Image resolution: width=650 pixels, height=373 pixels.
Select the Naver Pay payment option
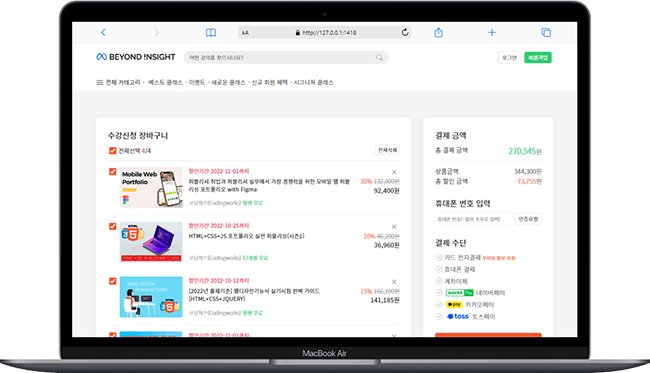(439, 293)
